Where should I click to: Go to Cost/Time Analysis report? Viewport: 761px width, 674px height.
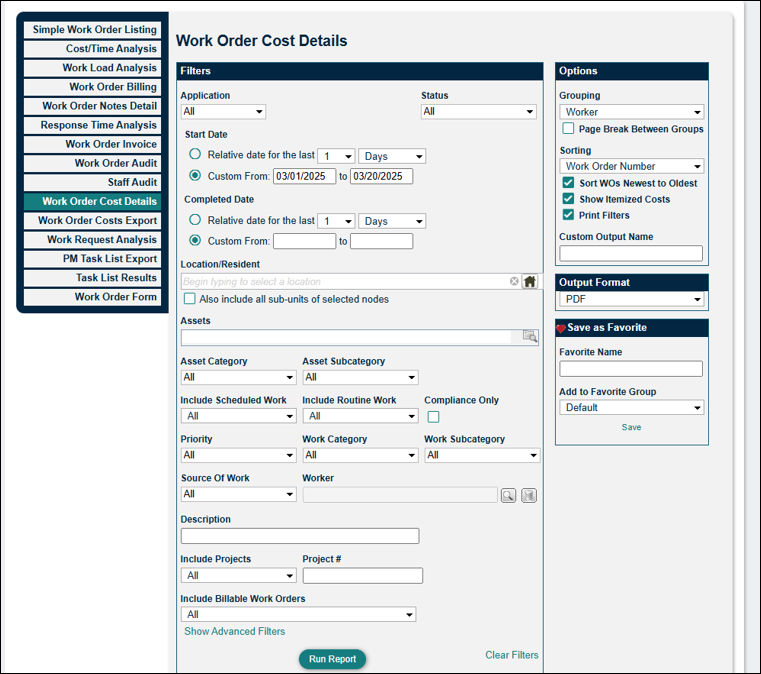pos(92,49)
